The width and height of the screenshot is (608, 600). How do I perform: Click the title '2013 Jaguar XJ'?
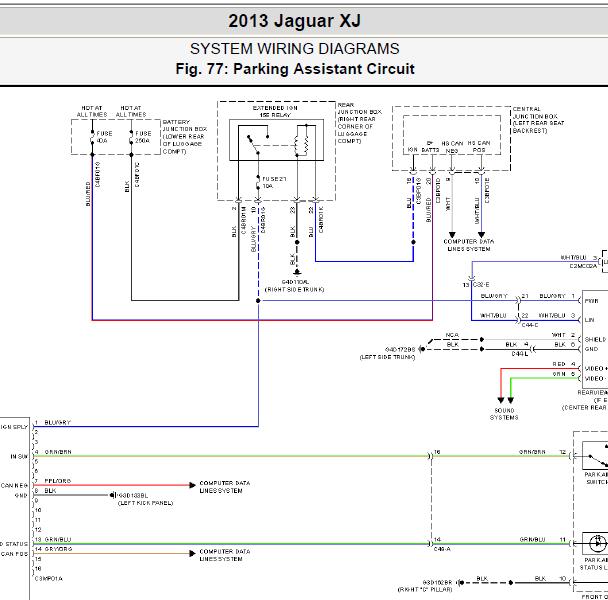(294, 21)
